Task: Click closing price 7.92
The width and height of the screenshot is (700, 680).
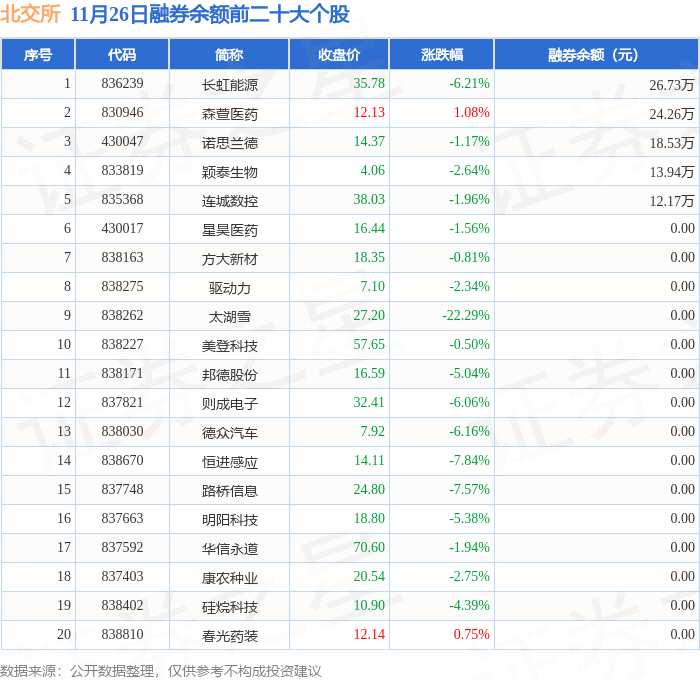Action: [372, 432]
